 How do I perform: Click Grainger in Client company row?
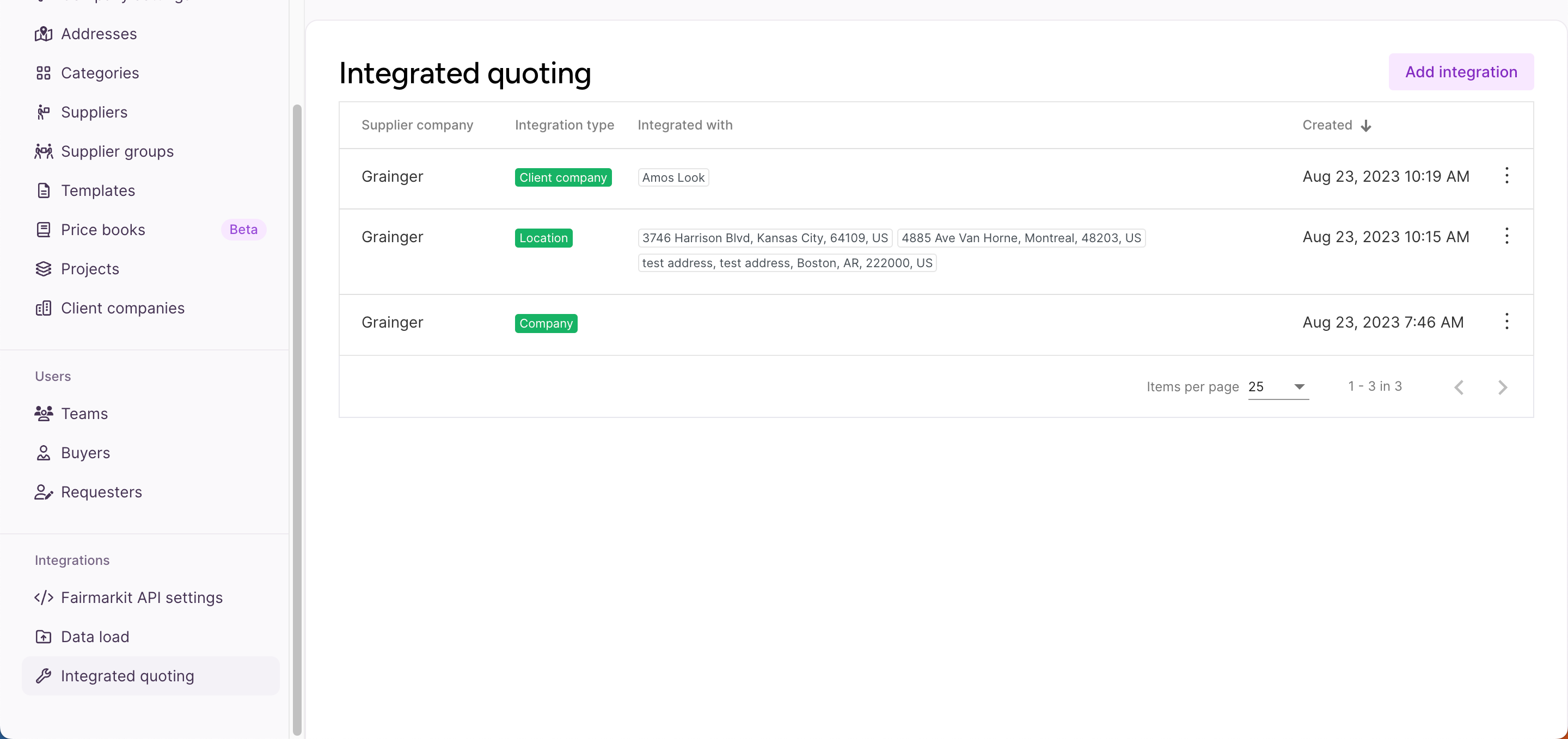[392, 176]
